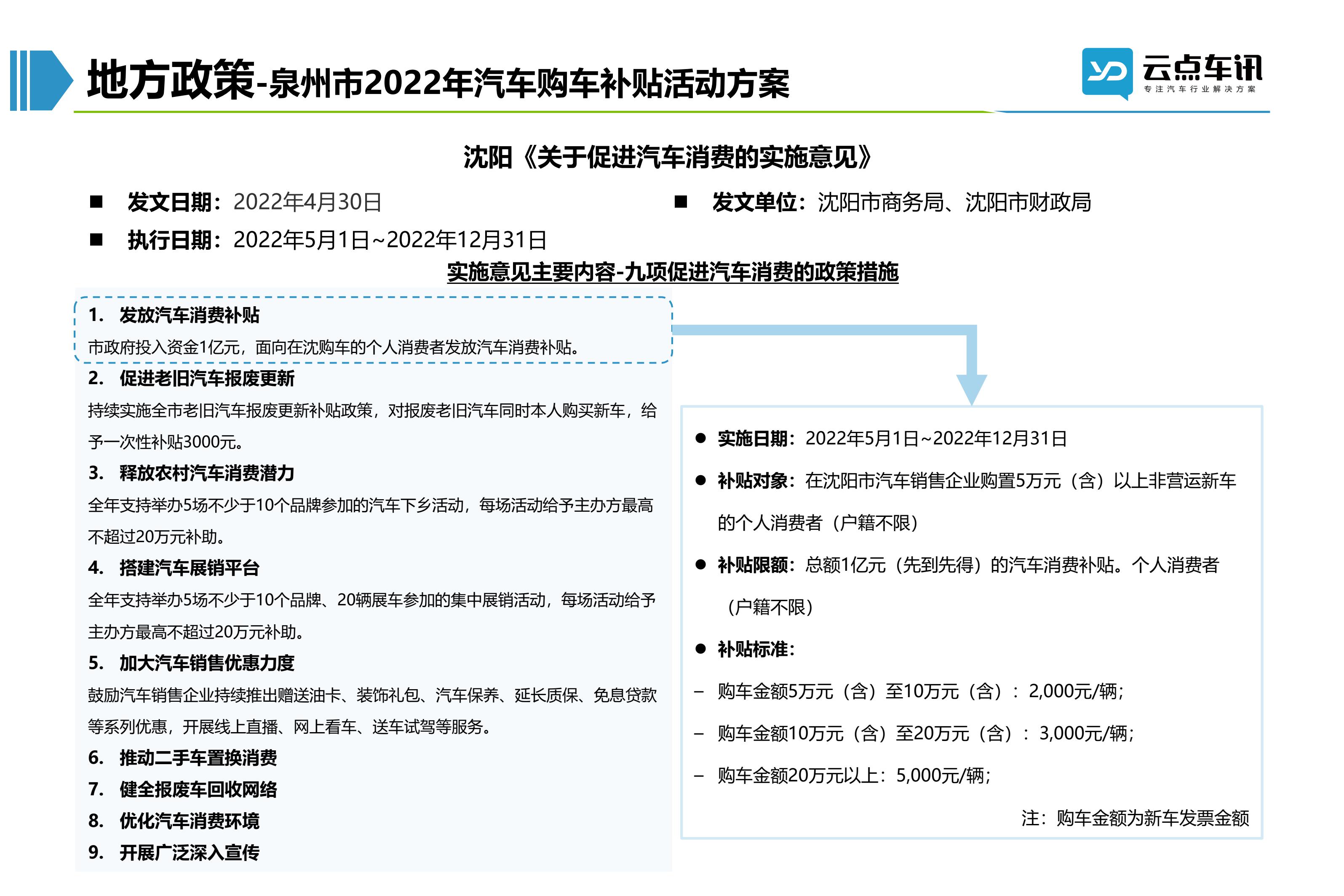
Task: Click the 补贴限额 label
Action: click(756, 565)
